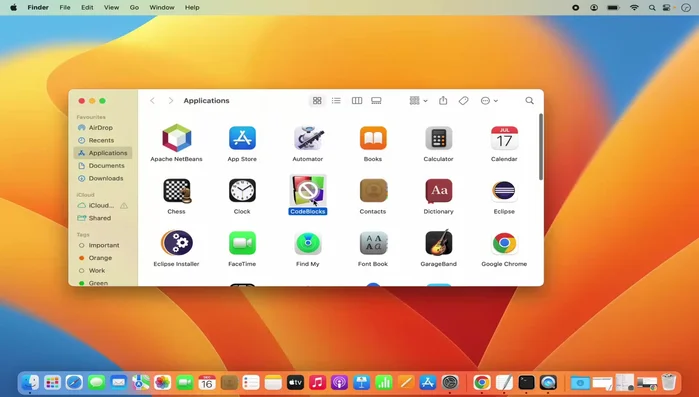The width and height of the screenshot is (699, 397).
Task: Select the Chess app icon
Action: tap(177, 191)
